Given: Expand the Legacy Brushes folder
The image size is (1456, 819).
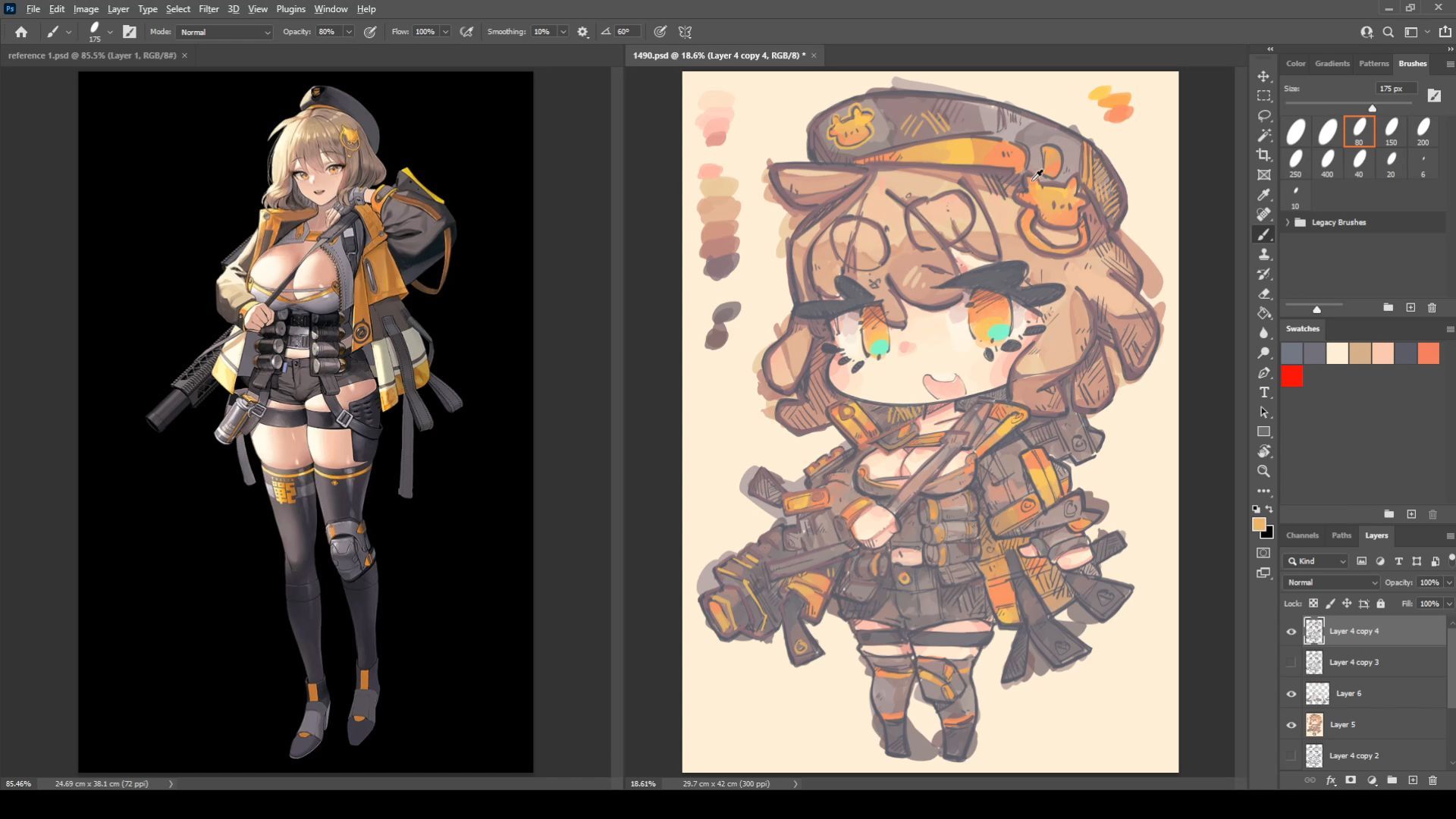Looking at the screenshot, I should coord(1288,222).
